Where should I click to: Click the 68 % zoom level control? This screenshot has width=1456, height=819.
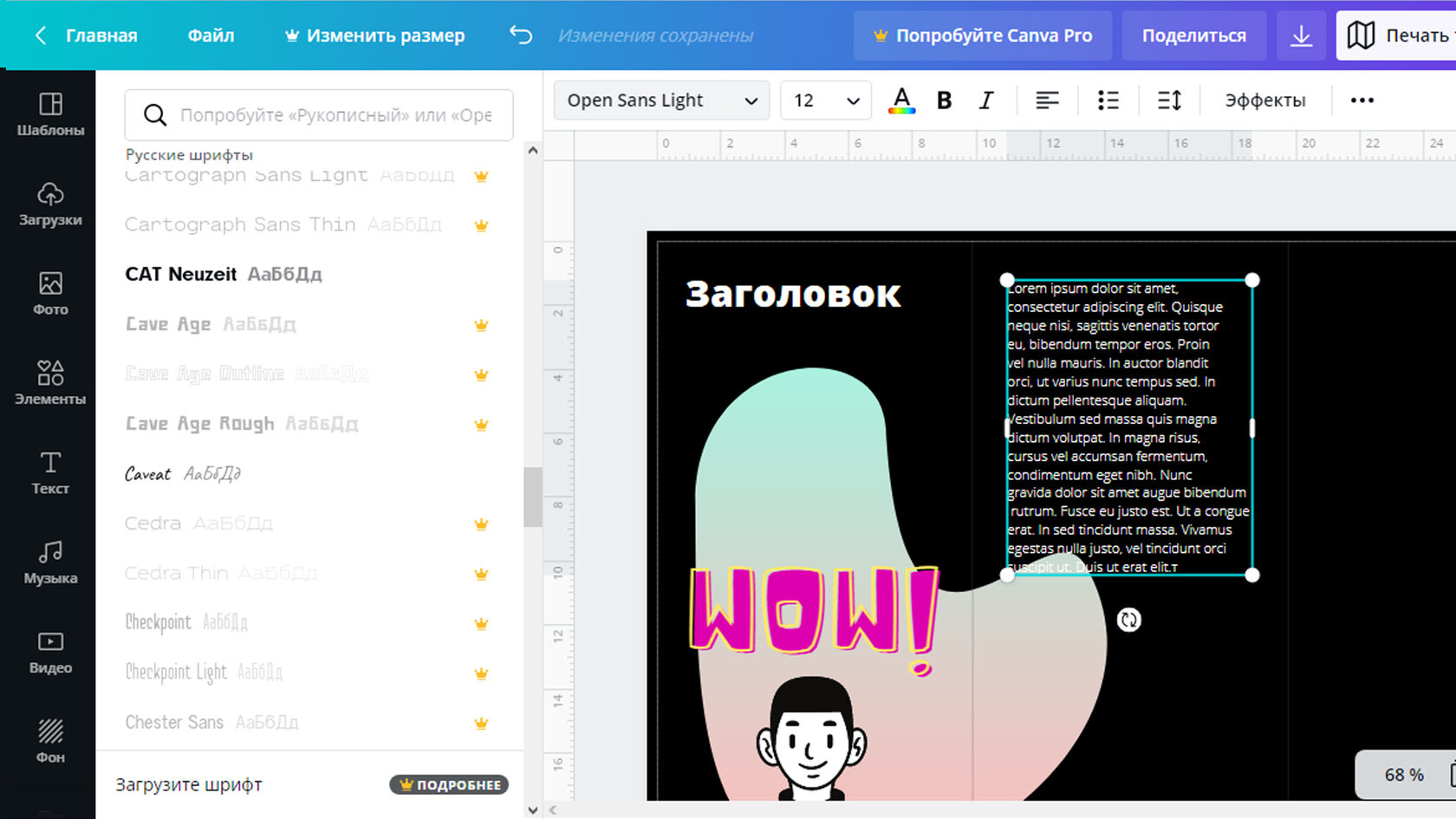pos(1404,774)
